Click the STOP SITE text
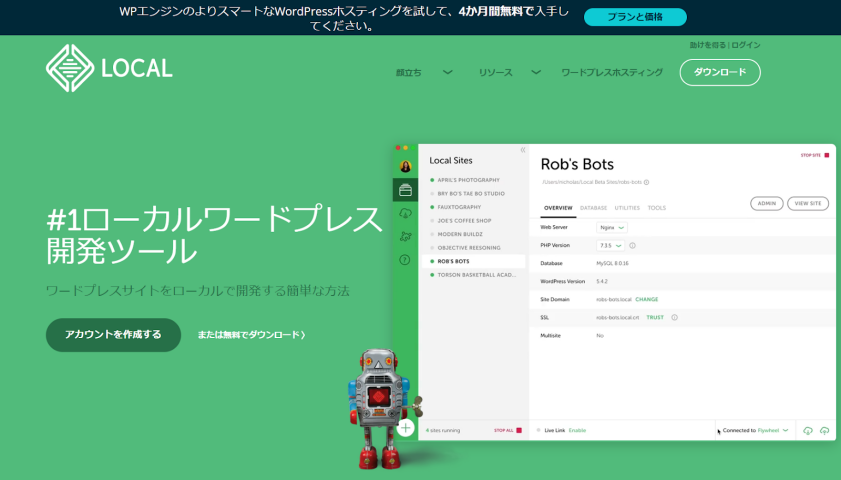The image size is (841, 480). pyautogui.click(x=810, y=155)
